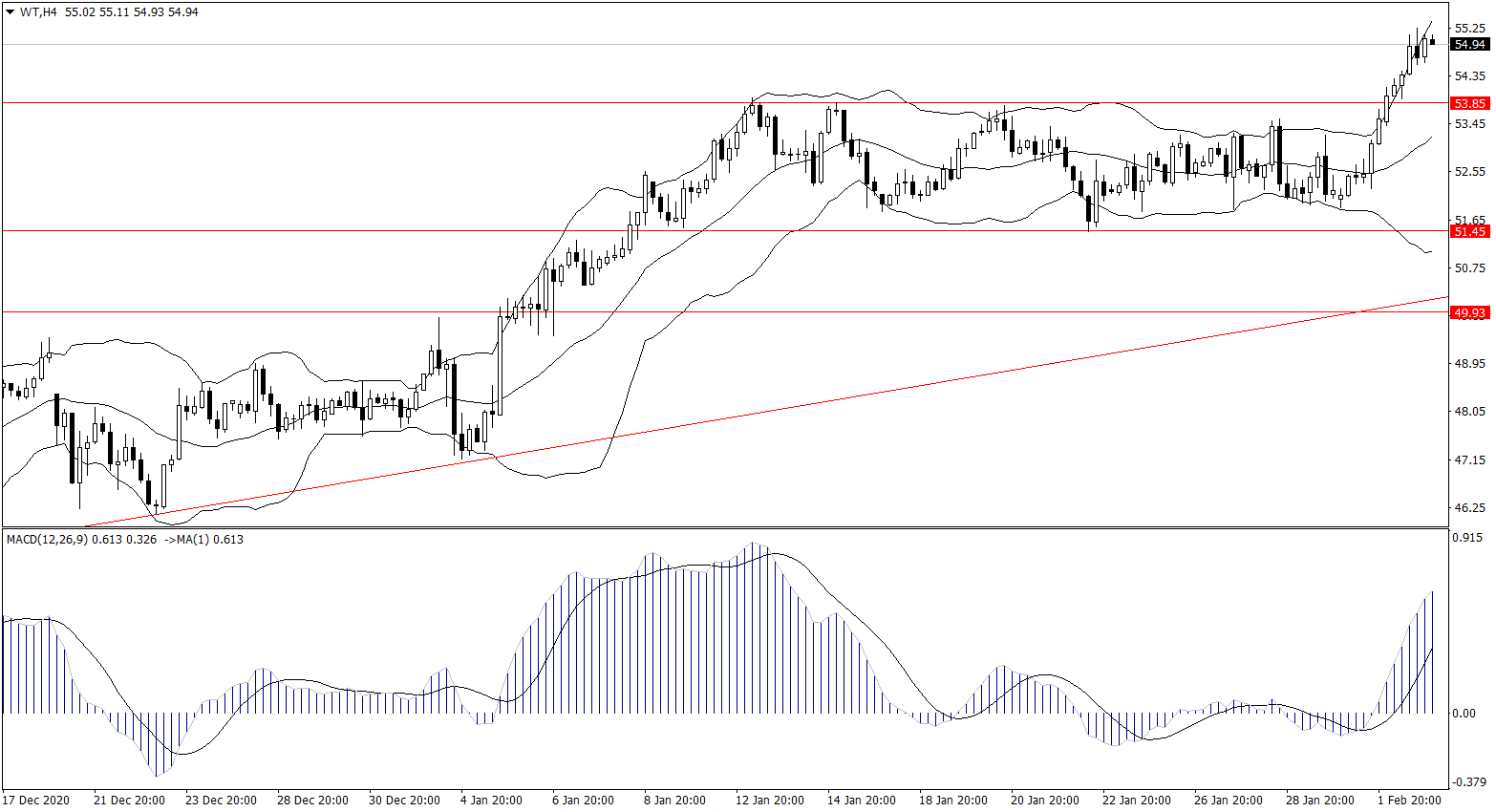Click the -0.379 MACD scale label
Viewport: 1496px width, 812px height.
(x=1468, y=782)
